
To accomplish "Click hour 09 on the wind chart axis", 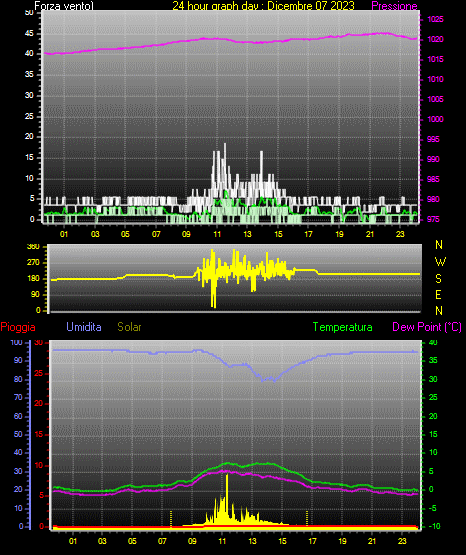I will pos(186,234).
